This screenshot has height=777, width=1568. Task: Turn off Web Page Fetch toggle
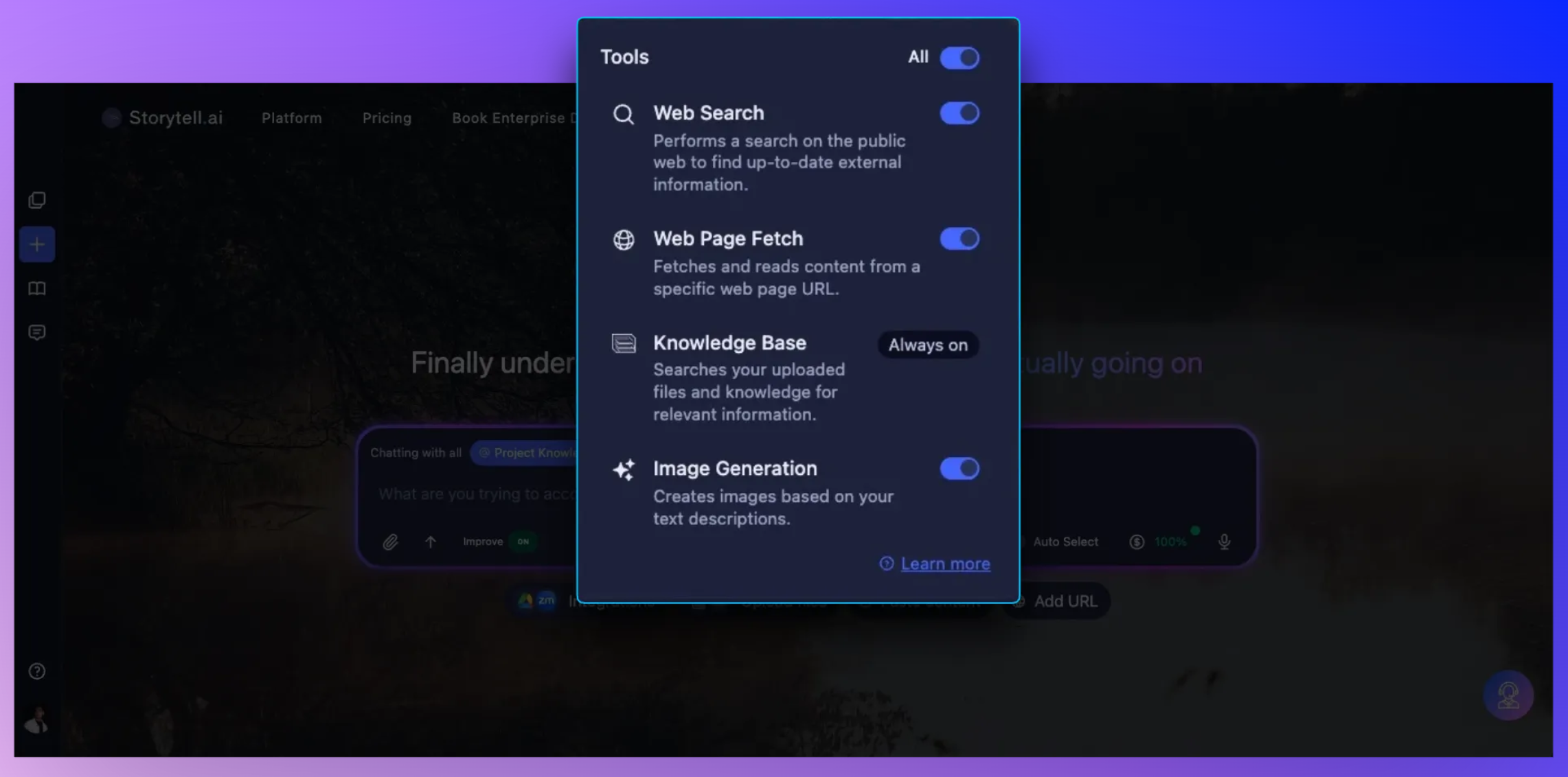click(959, 239)
